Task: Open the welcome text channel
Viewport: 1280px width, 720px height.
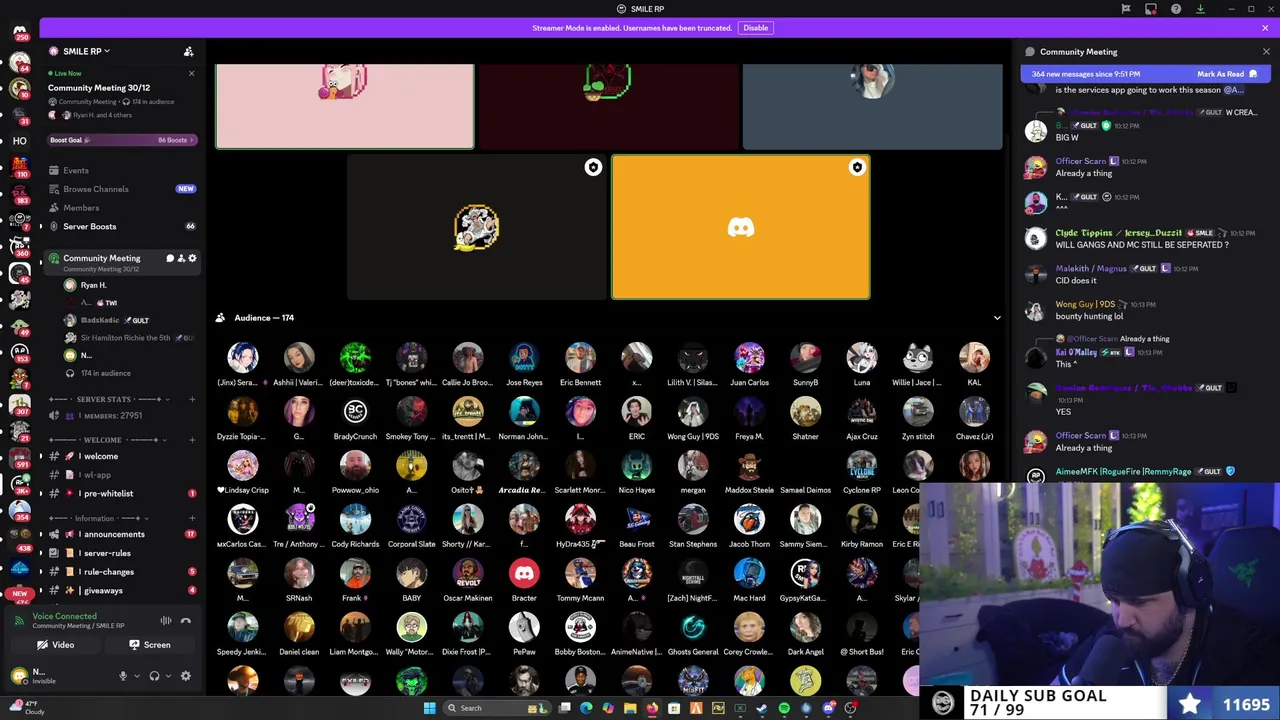Action: (x=100, y=456)
